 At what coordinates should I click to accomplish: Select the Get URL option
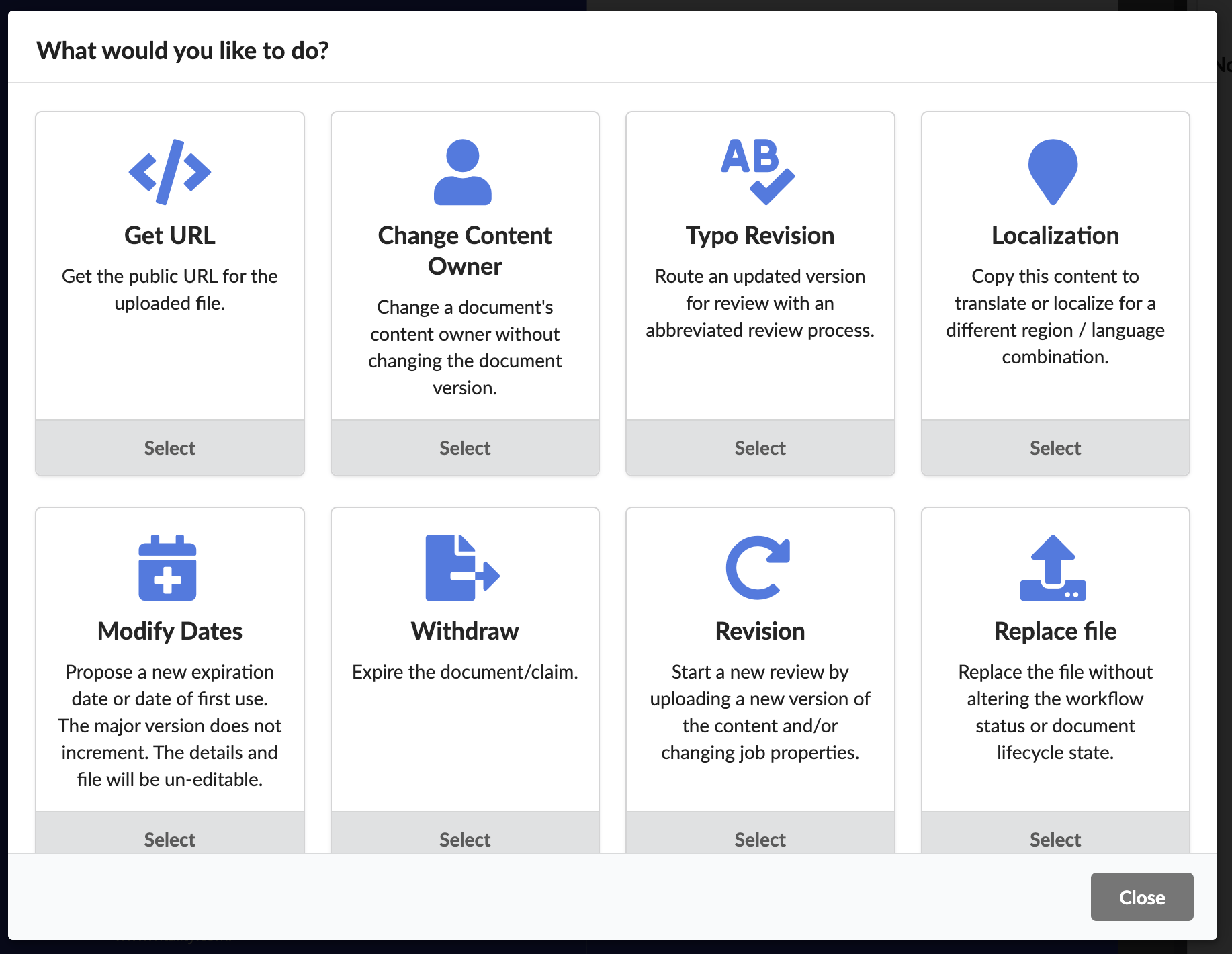[x=170, y=448]
